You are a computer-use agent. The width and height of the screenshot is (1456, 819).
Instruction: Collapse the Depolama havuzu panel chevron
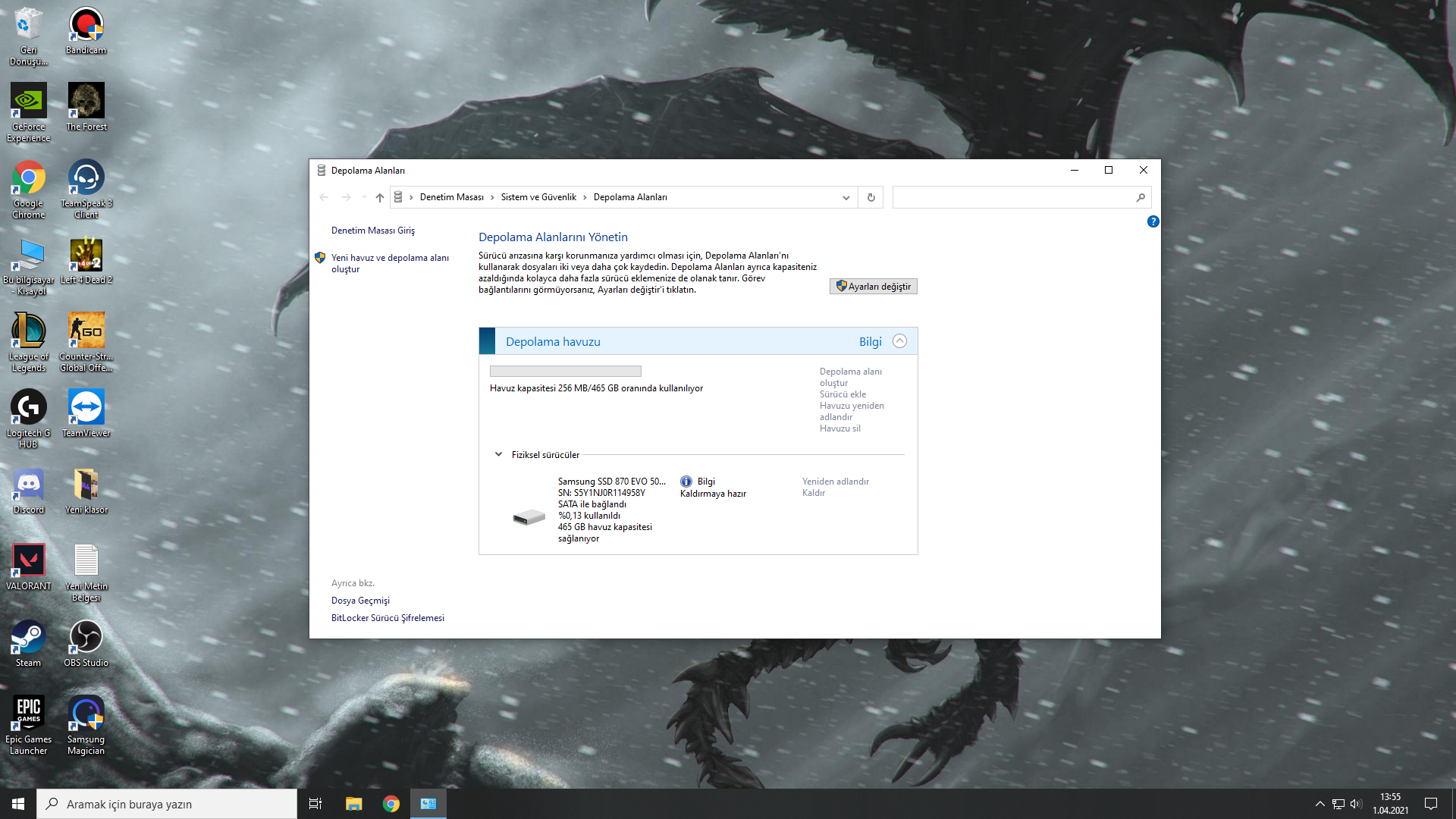point(899,341)
